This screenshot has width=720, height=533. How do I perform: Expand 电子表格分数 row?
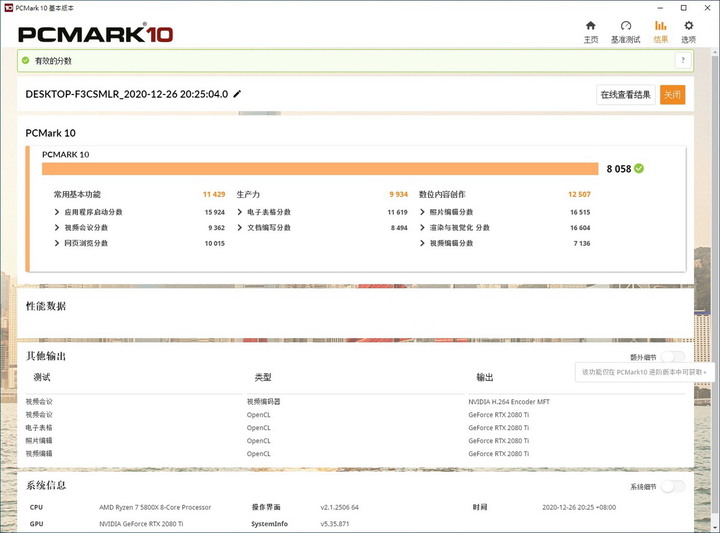click(240, 212)
